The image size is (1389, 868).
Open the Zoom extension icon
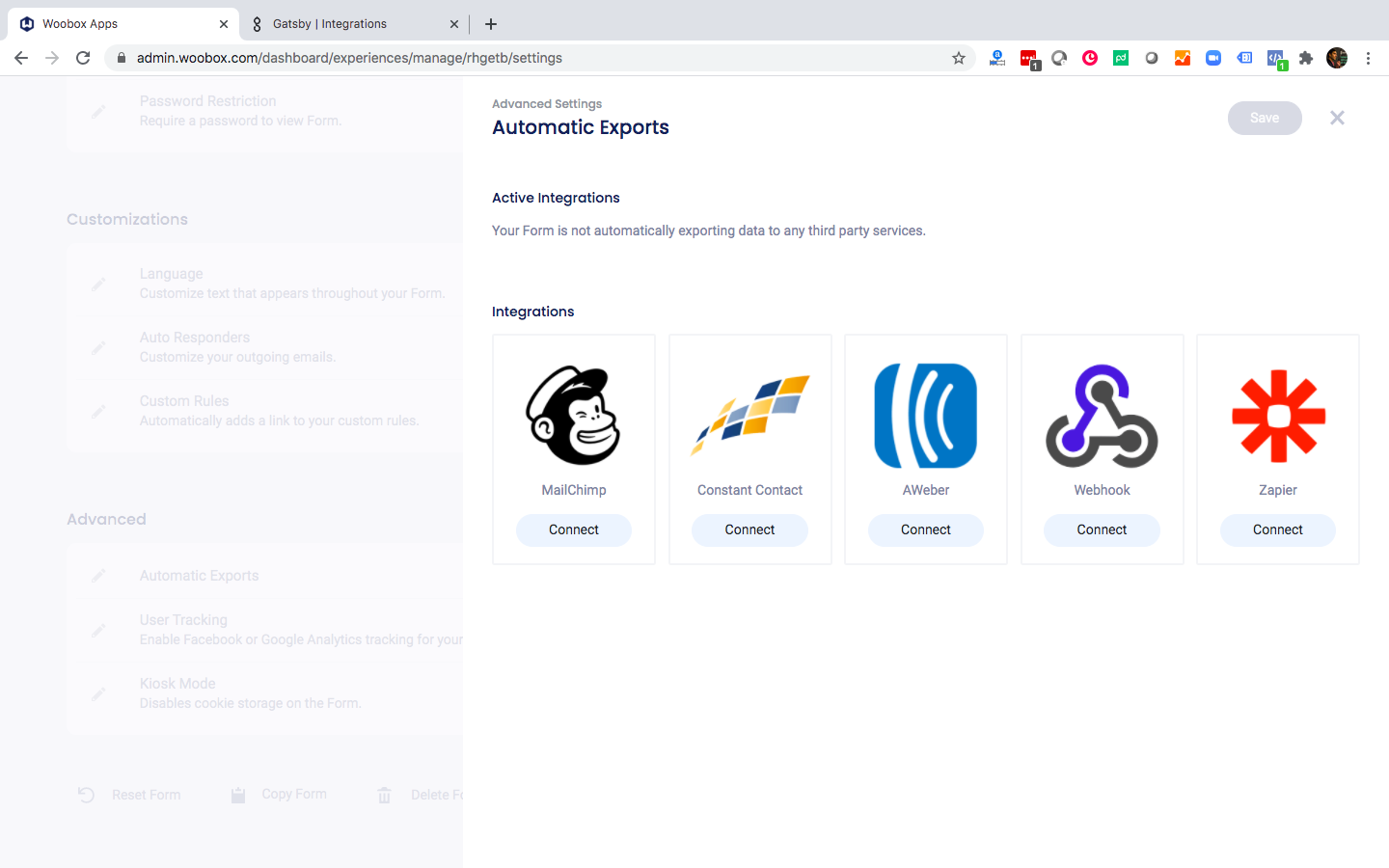pyautogui.click(x=1213, y=58)
